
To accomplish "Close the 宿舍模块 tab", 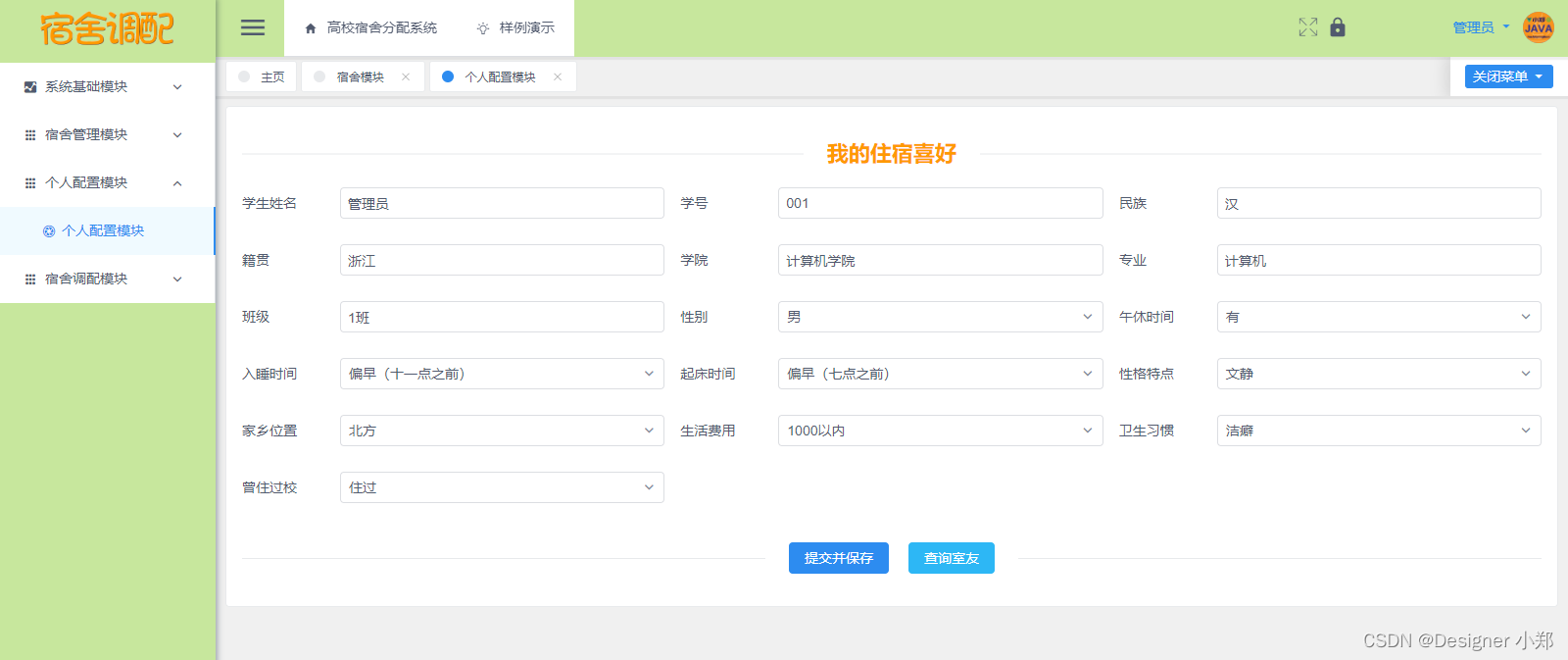I will tap(406, 76).
